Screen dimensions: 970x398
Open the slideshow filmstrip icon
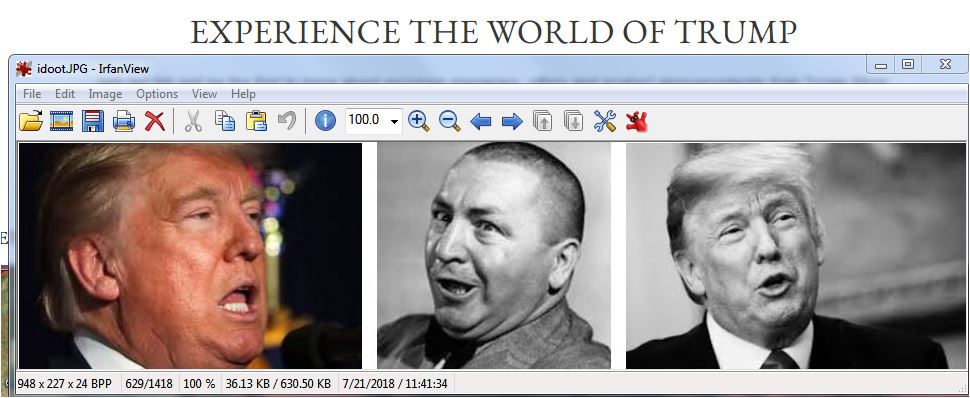pyautogui.click(x=61, y=121)
